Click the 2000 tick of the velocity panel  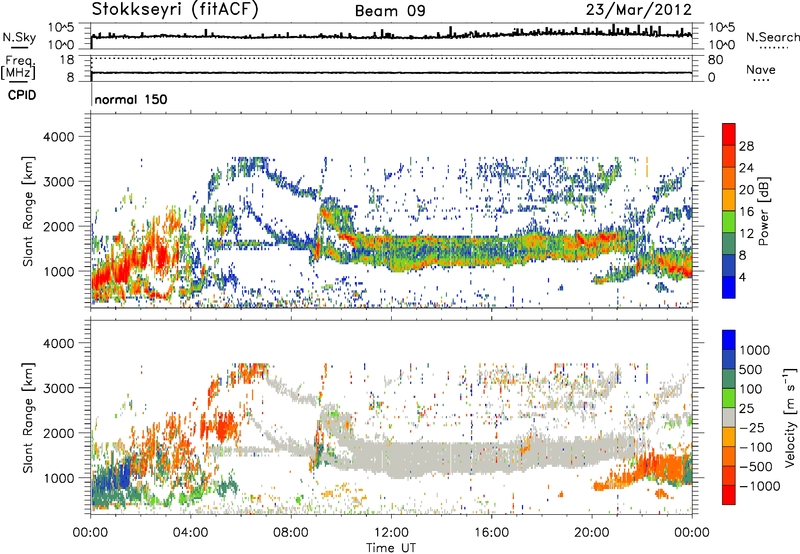pos(58,433)
